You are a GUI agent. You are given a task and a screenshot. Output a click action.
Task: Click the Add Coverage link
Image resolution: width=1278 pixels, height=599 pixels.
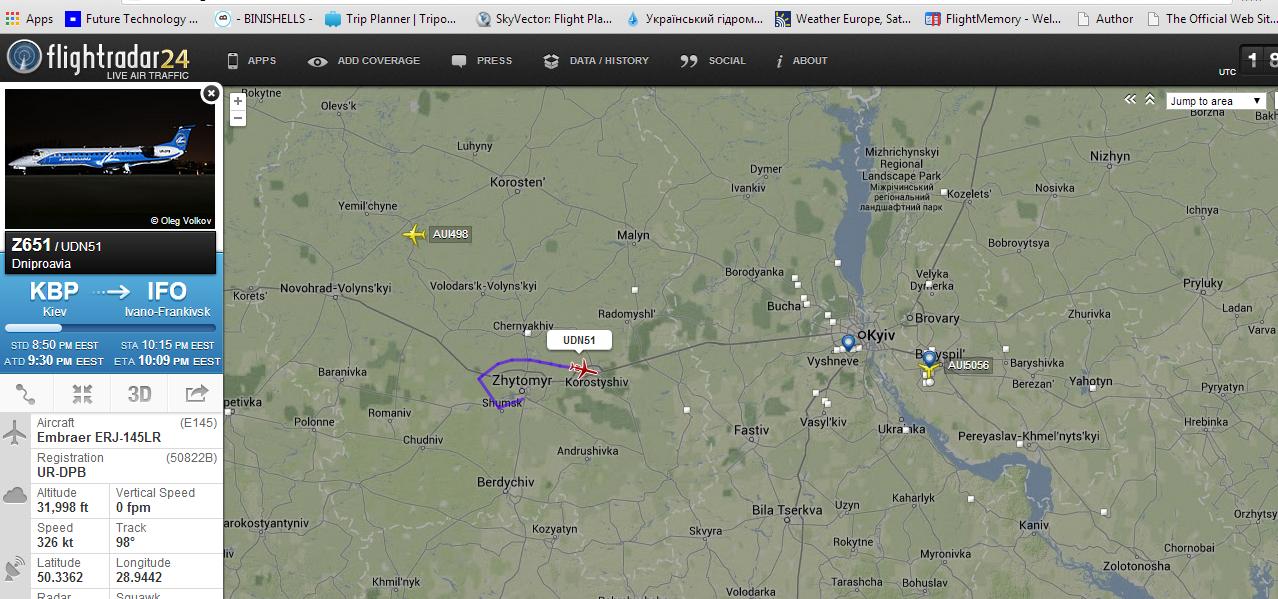(365, 61)
